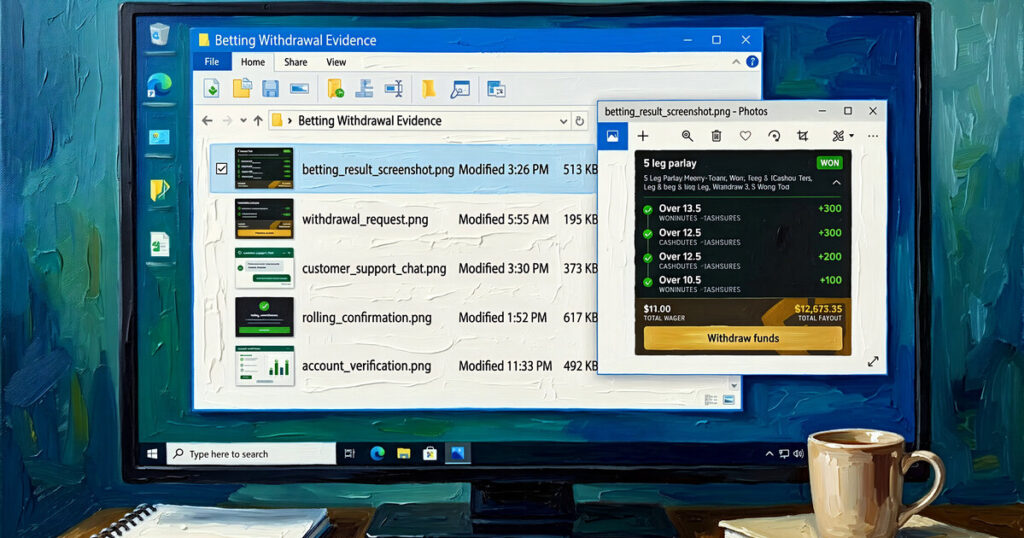Image resolution: width=1024 pixels, height=538 pixels.
Task: Click the Betting Withdrawal Evidence address bar
Action: tap(421, 121)
